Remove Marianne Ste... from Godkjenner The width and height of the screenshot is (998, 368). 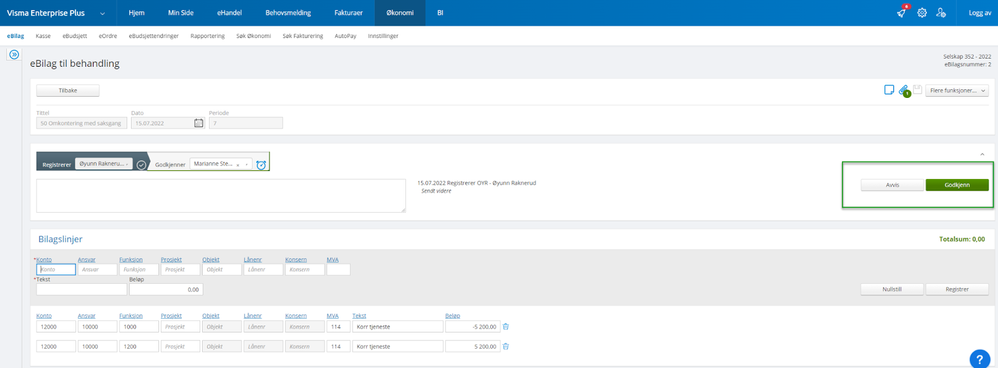tap(237, 164)
